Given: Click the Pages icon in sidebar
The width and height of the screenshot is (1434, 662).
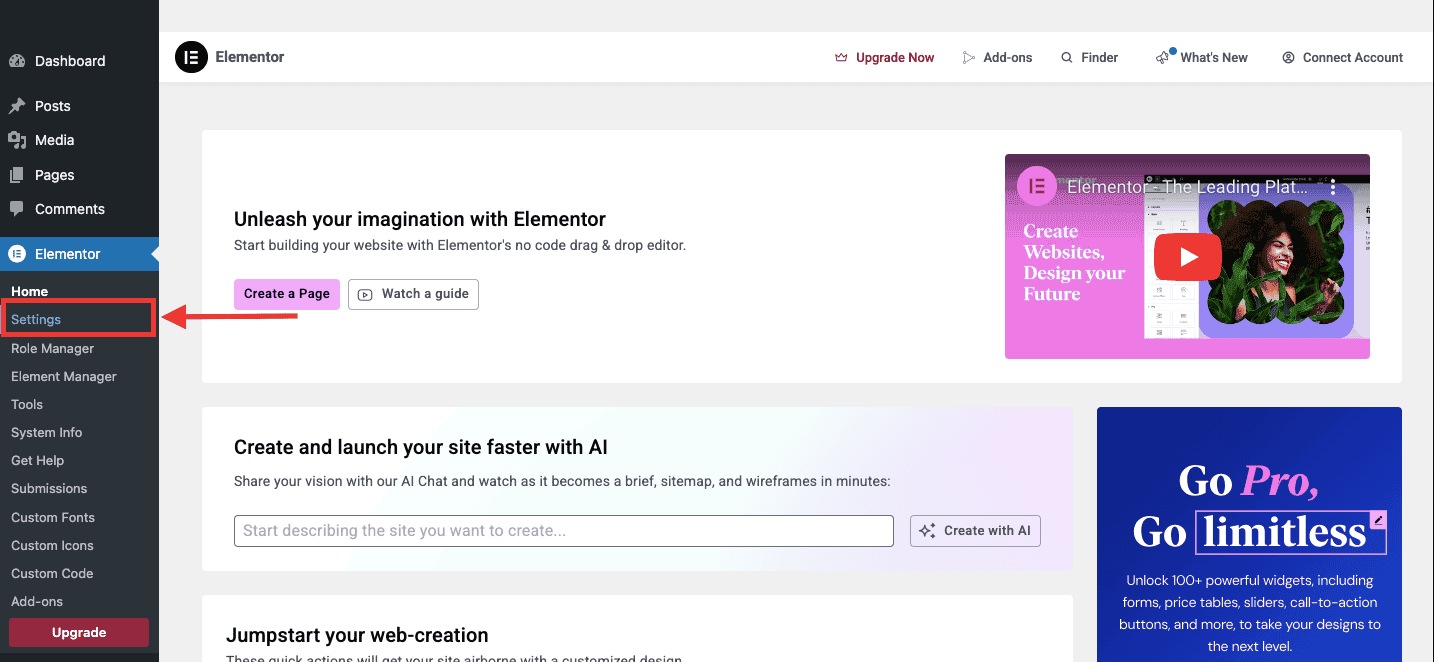Looking at the screenshot, I should tap(17, 175).
